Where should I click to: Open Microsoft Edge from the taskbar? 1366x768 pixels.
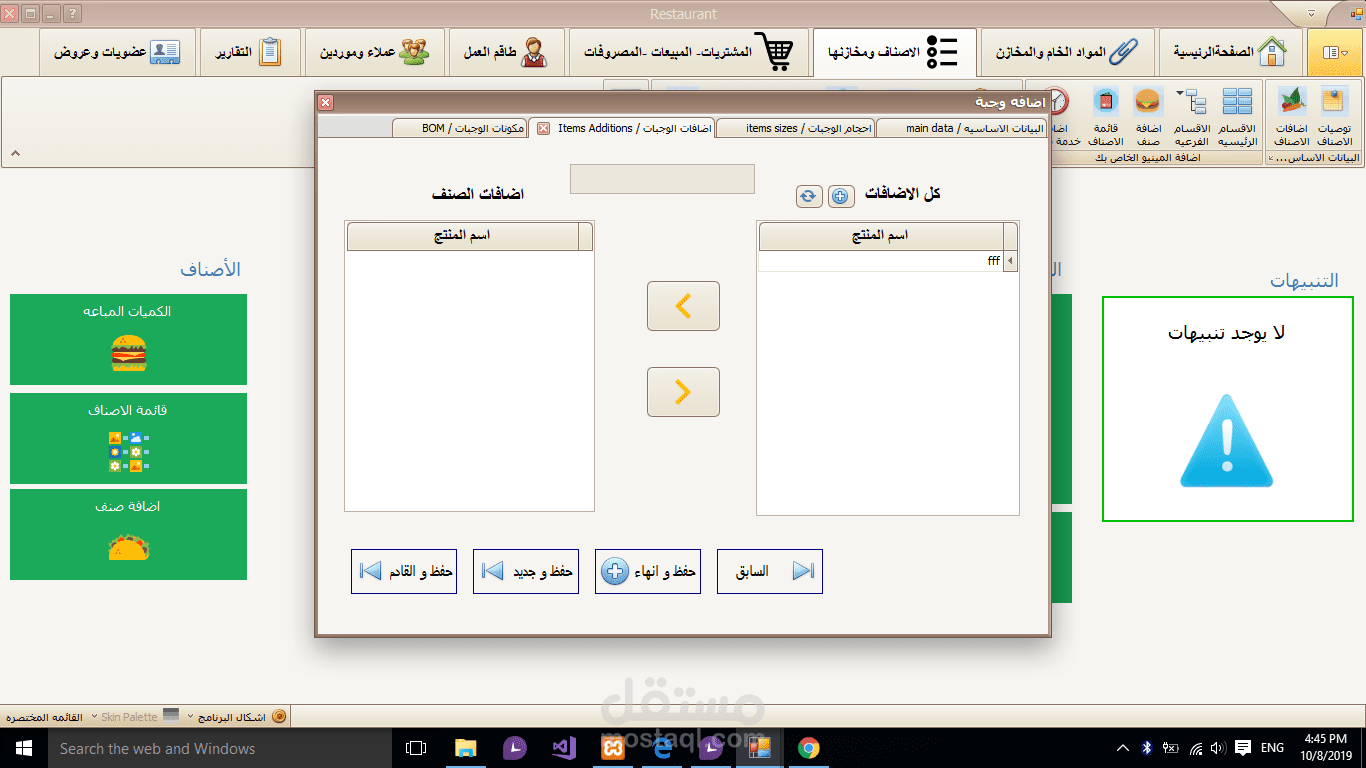click(661, 748)
